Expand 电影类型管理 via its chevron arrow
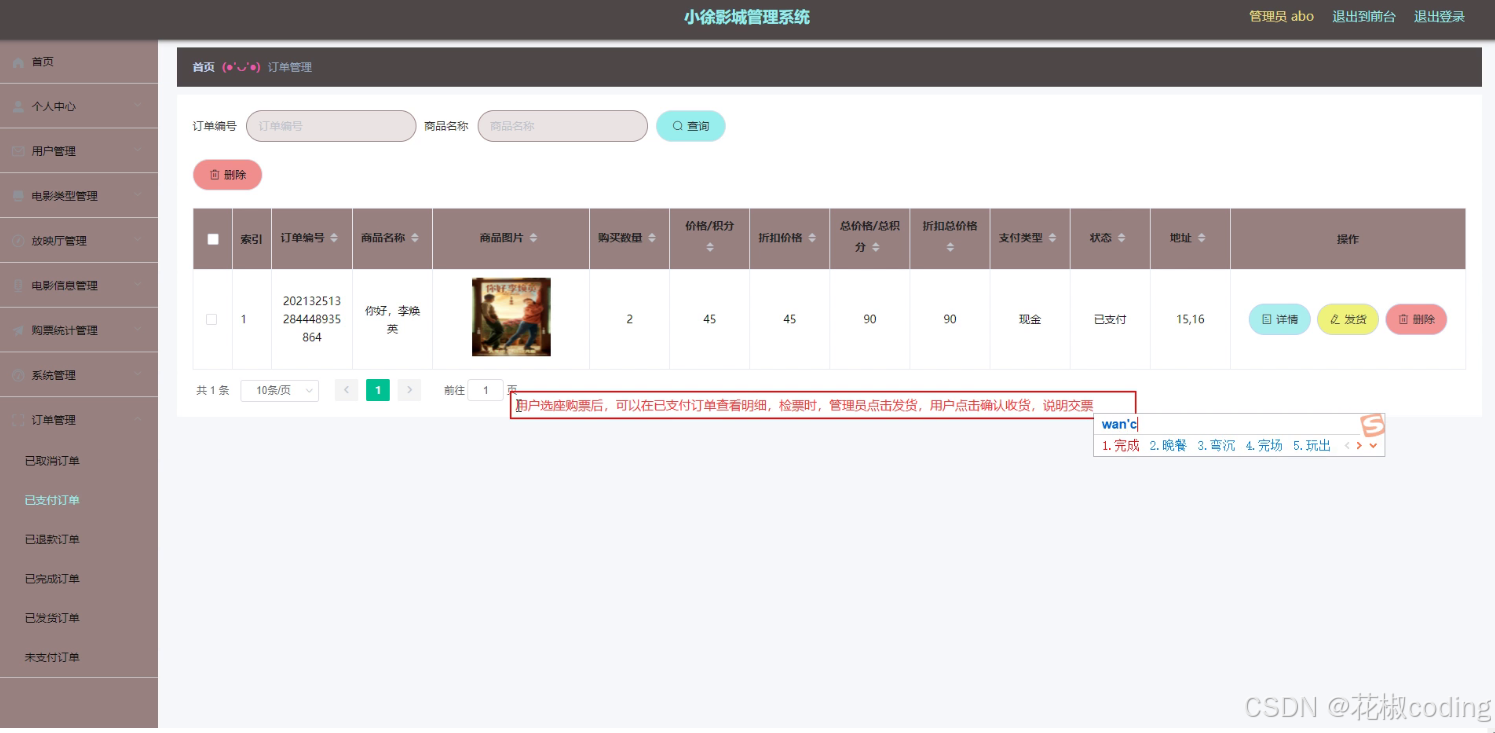Viewport: 1495px width, 733px height. point(138,196)
